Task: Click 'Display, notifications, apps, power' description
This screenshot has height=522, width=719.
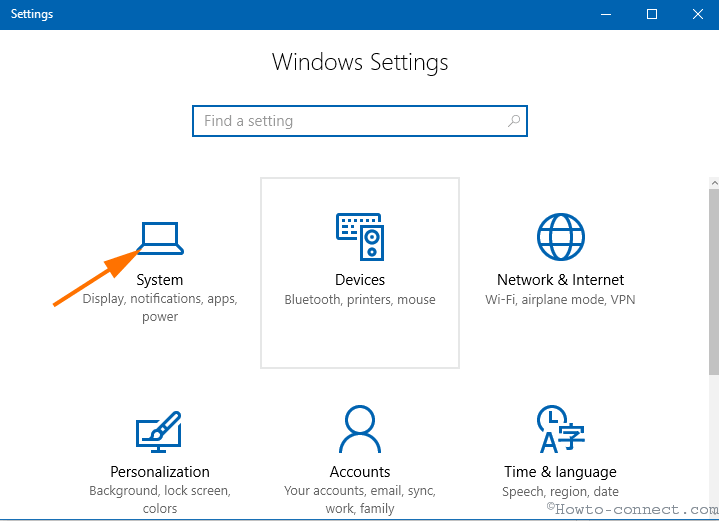Action: click(160, 308)
